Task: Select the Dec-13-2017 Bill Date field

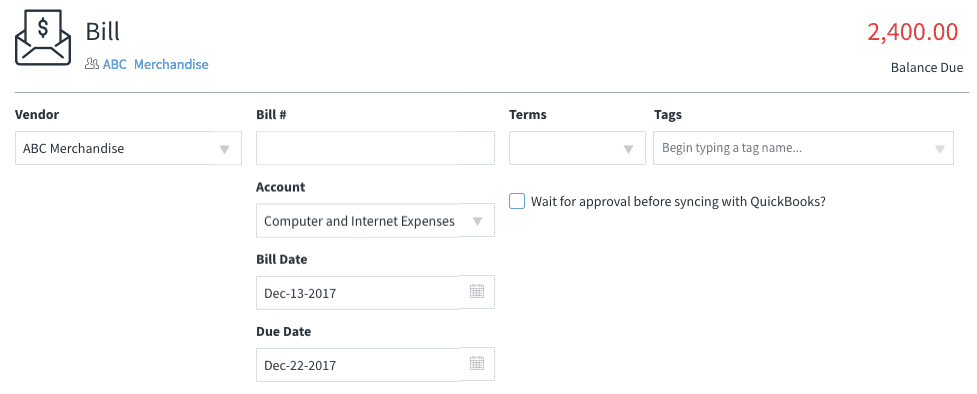Action: [375, 292]
